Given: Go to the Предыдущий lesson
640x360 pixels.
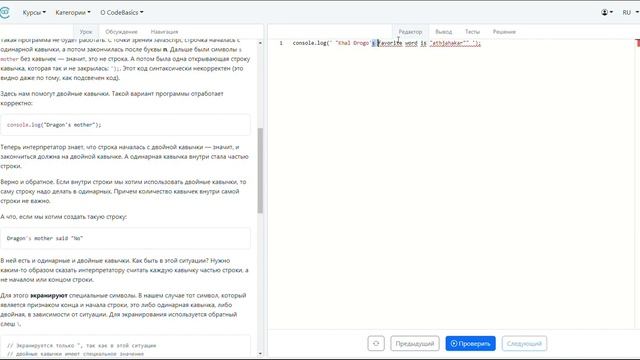Looking at the screenshot, I should tap(415, 343).
